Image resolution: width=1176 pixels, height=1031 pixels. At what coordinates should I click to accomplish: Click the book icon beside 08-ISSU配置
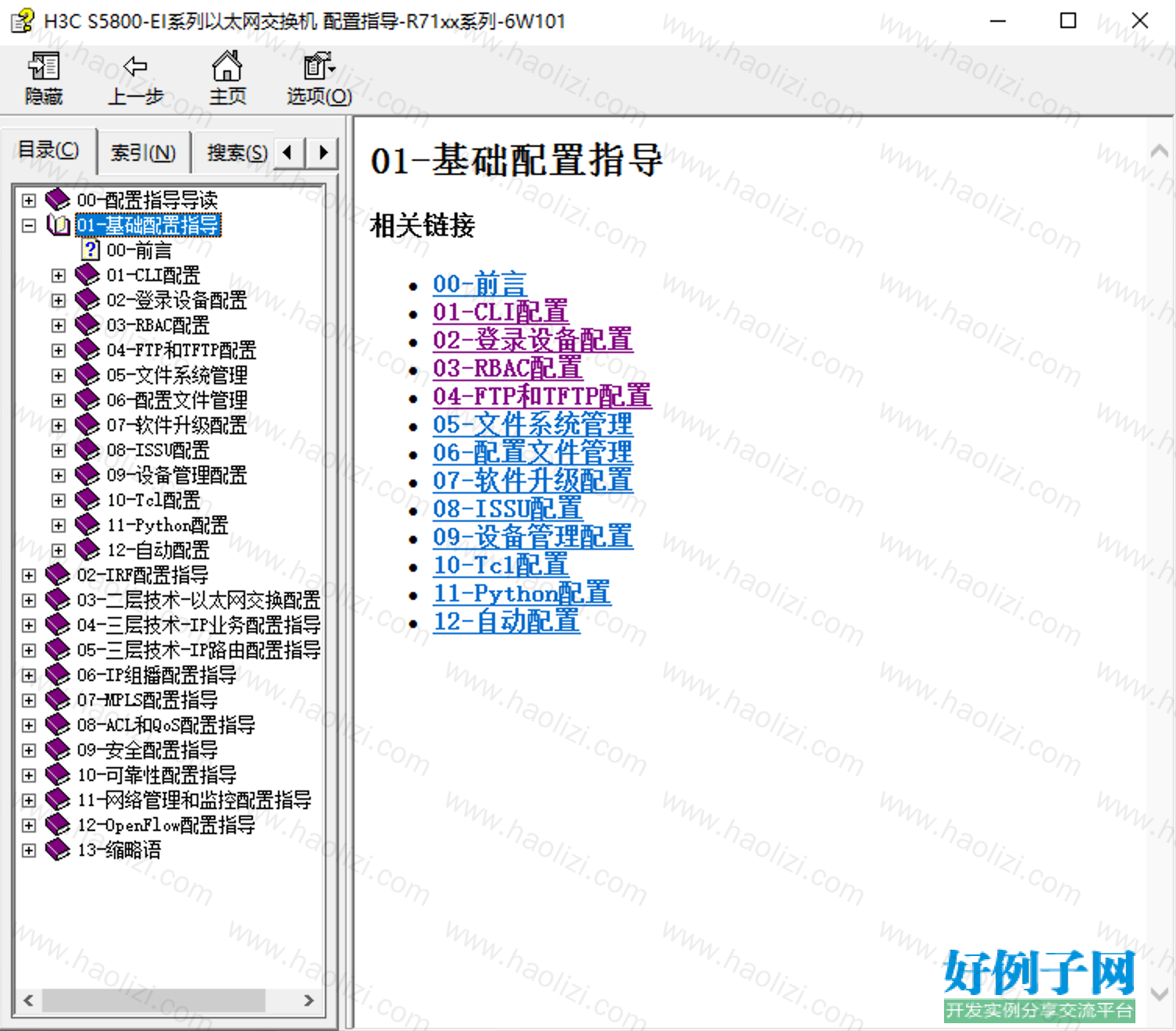point(87,450)
